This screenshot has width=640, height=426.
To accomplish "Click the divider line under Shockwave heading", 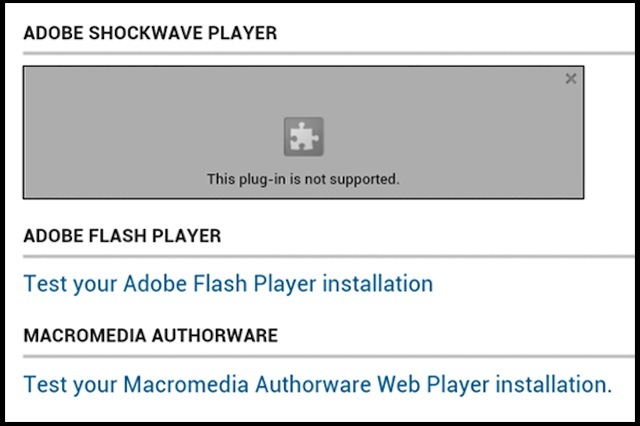I will tap(329, 53).
